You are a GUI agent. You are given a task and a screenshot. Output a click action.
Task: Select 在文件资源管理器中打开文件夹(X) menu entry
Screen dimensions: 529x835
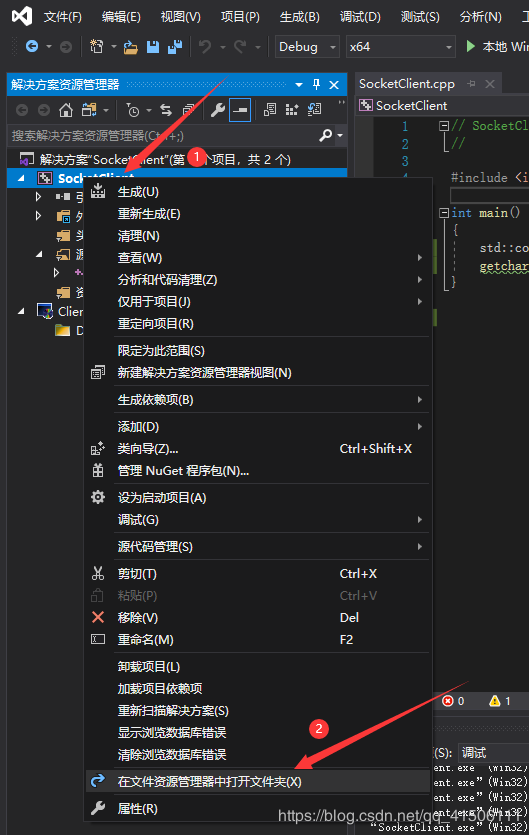[x=257, y=781]
